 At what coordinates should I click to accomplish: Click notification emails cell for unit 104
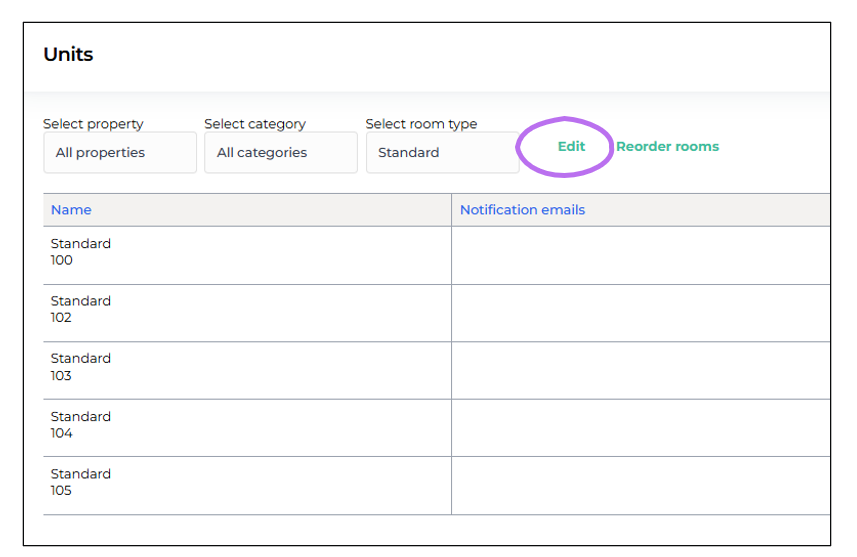640,428
